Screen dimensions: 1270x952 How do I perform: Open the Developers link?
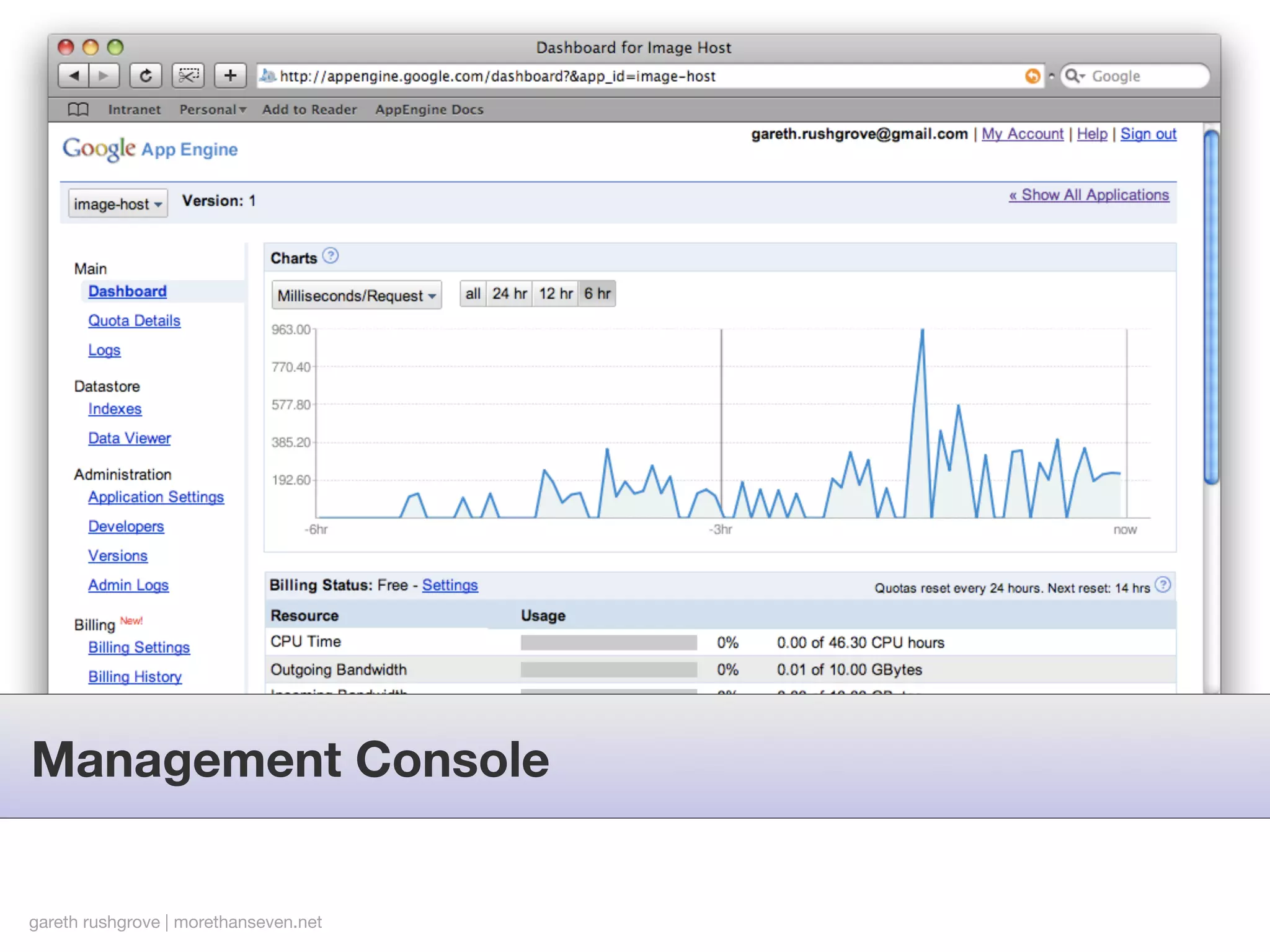[x=126, y=526]
